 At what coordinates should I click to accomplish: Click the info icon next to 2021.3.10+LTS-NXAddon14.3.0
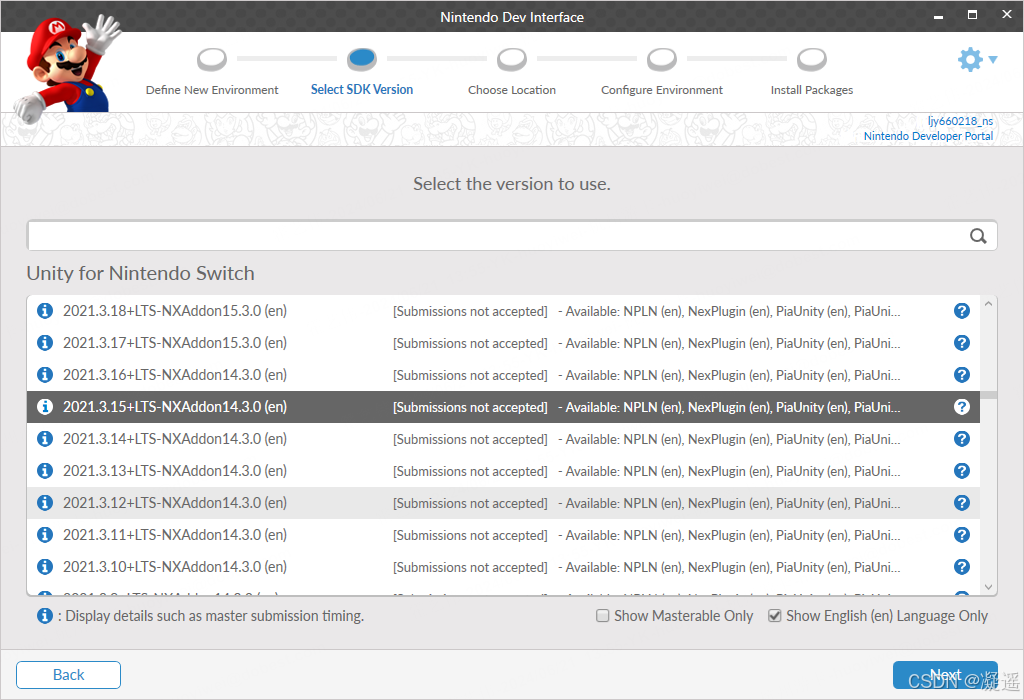click(44, 566)
